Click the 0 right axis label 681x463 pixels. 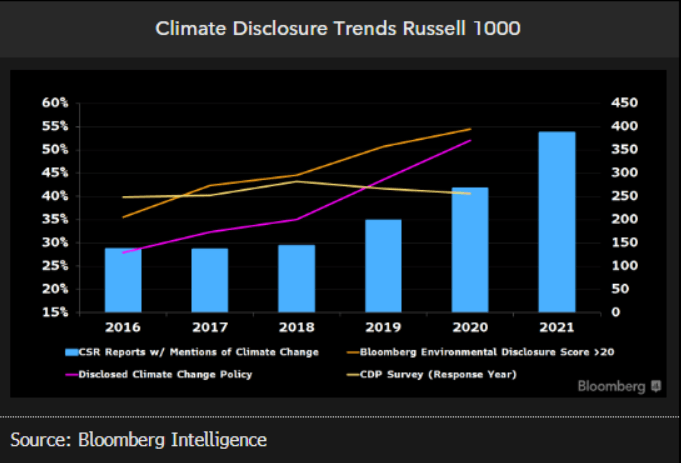(x=616, y=312)
